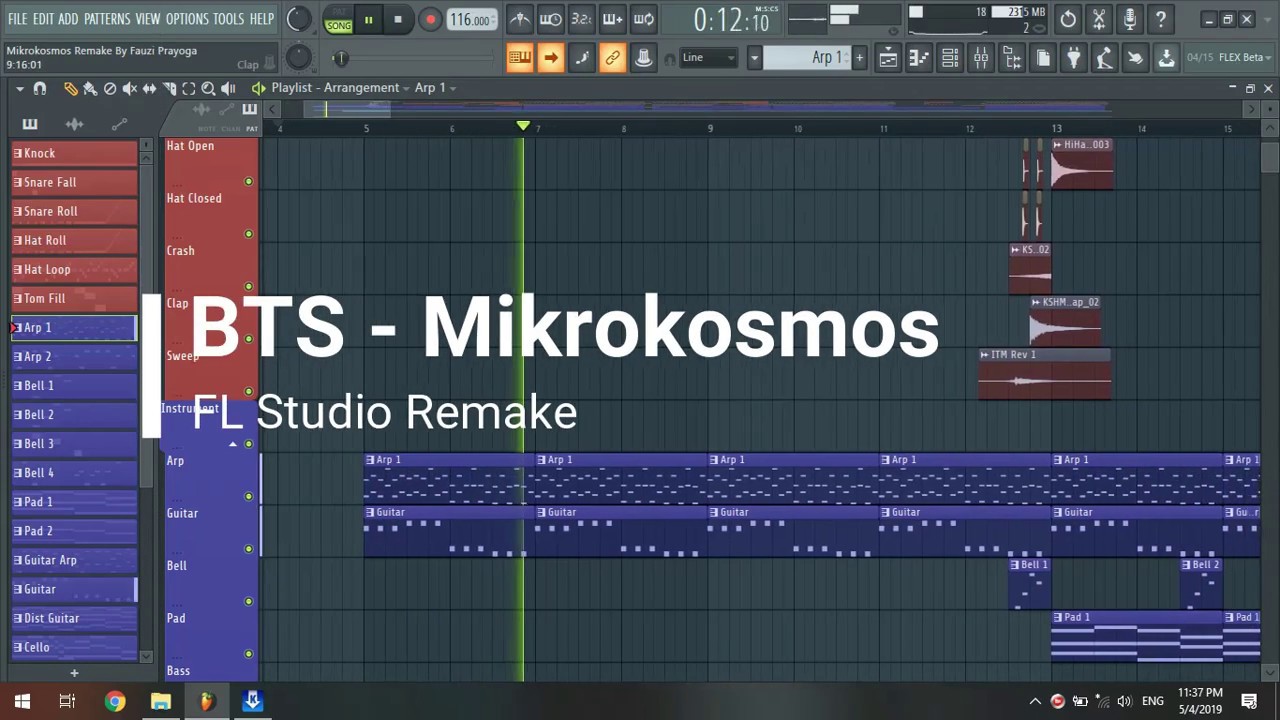Open the channel rack icon
1280x720 pixels.
pyautogui.click(x=950, y=58)
